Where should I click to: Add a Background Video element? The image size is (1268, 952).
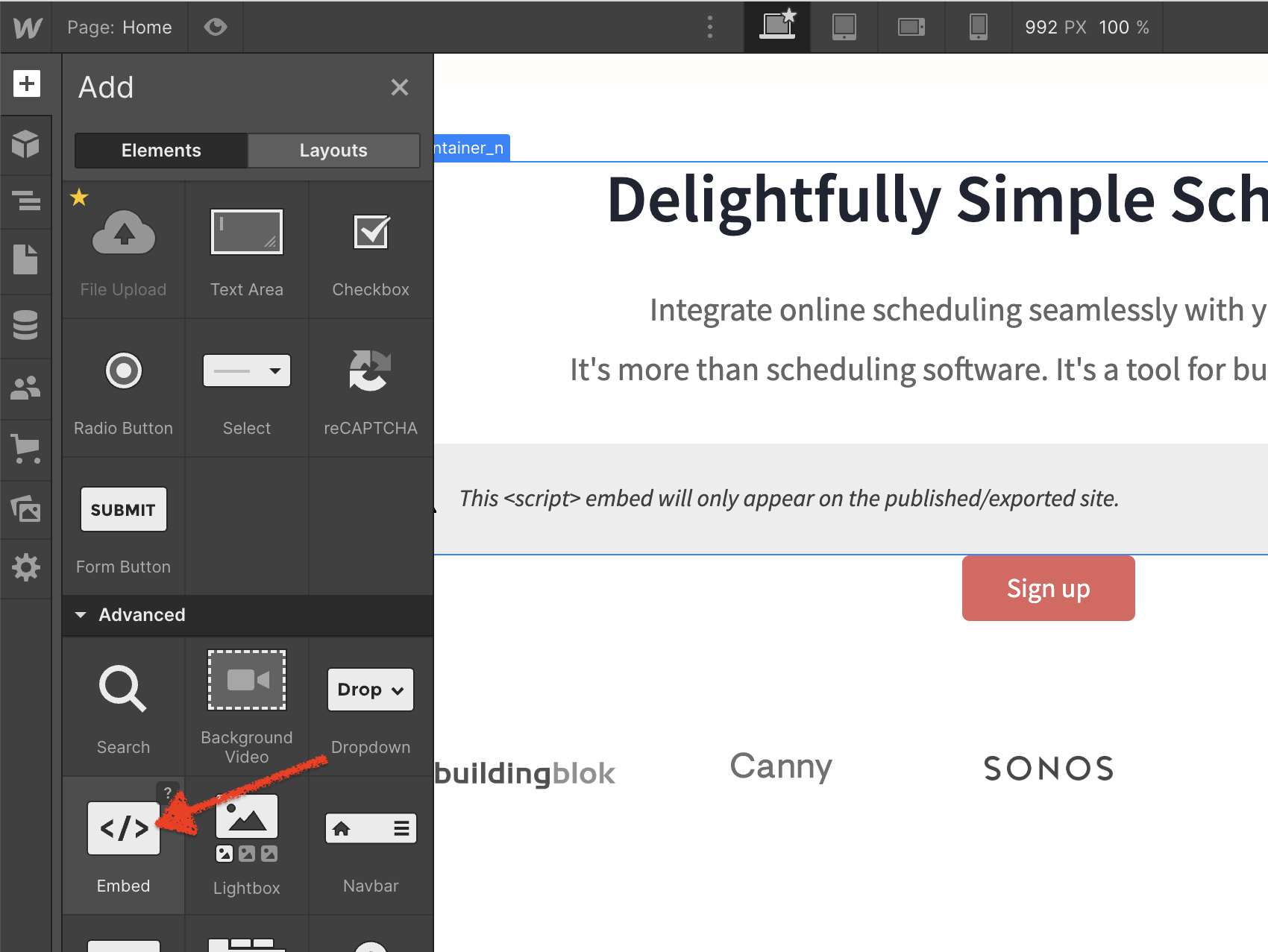click(247, 707)
